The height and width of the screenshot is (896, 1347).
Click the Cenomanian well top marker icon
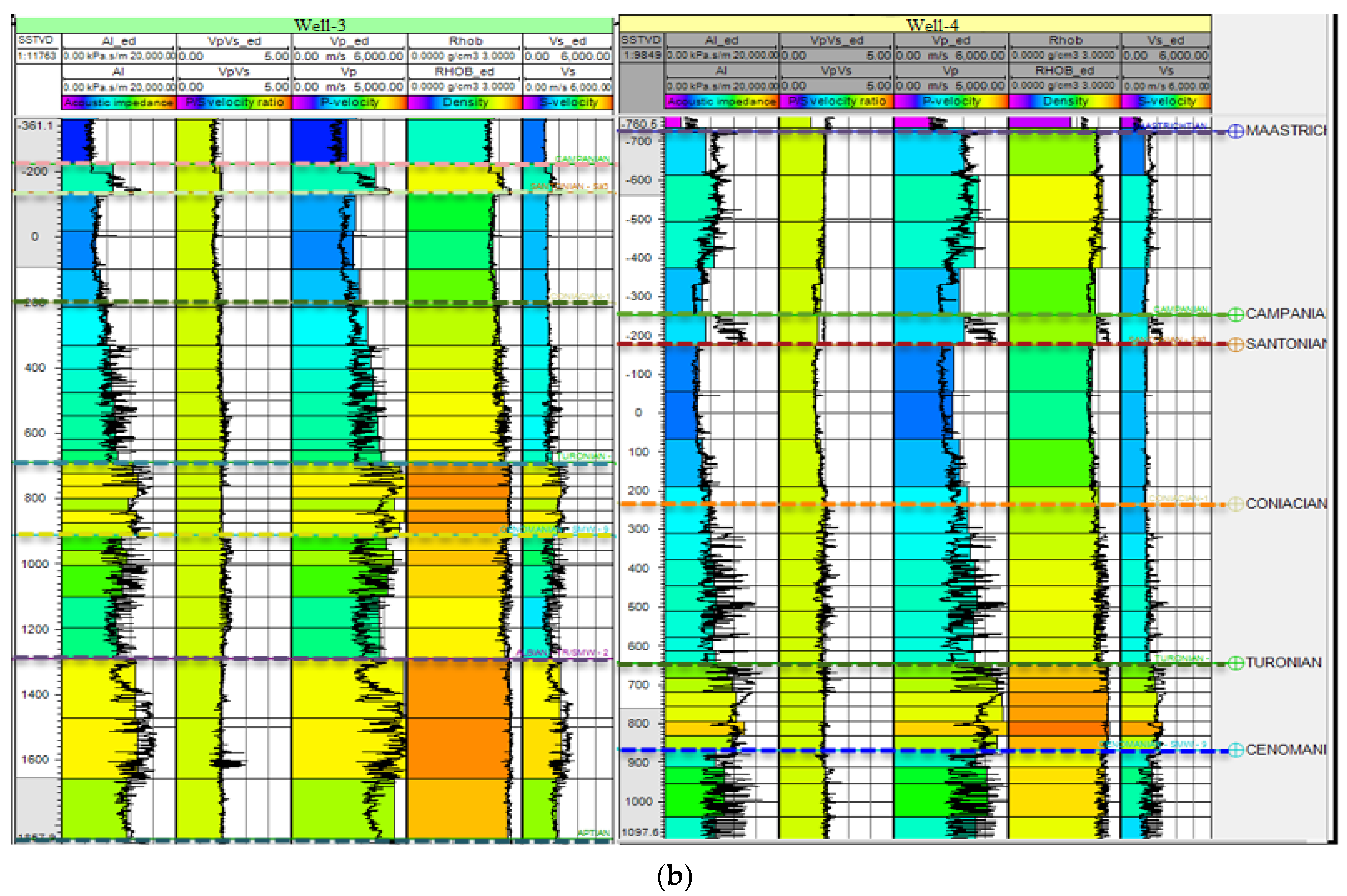coord(1236,750)
